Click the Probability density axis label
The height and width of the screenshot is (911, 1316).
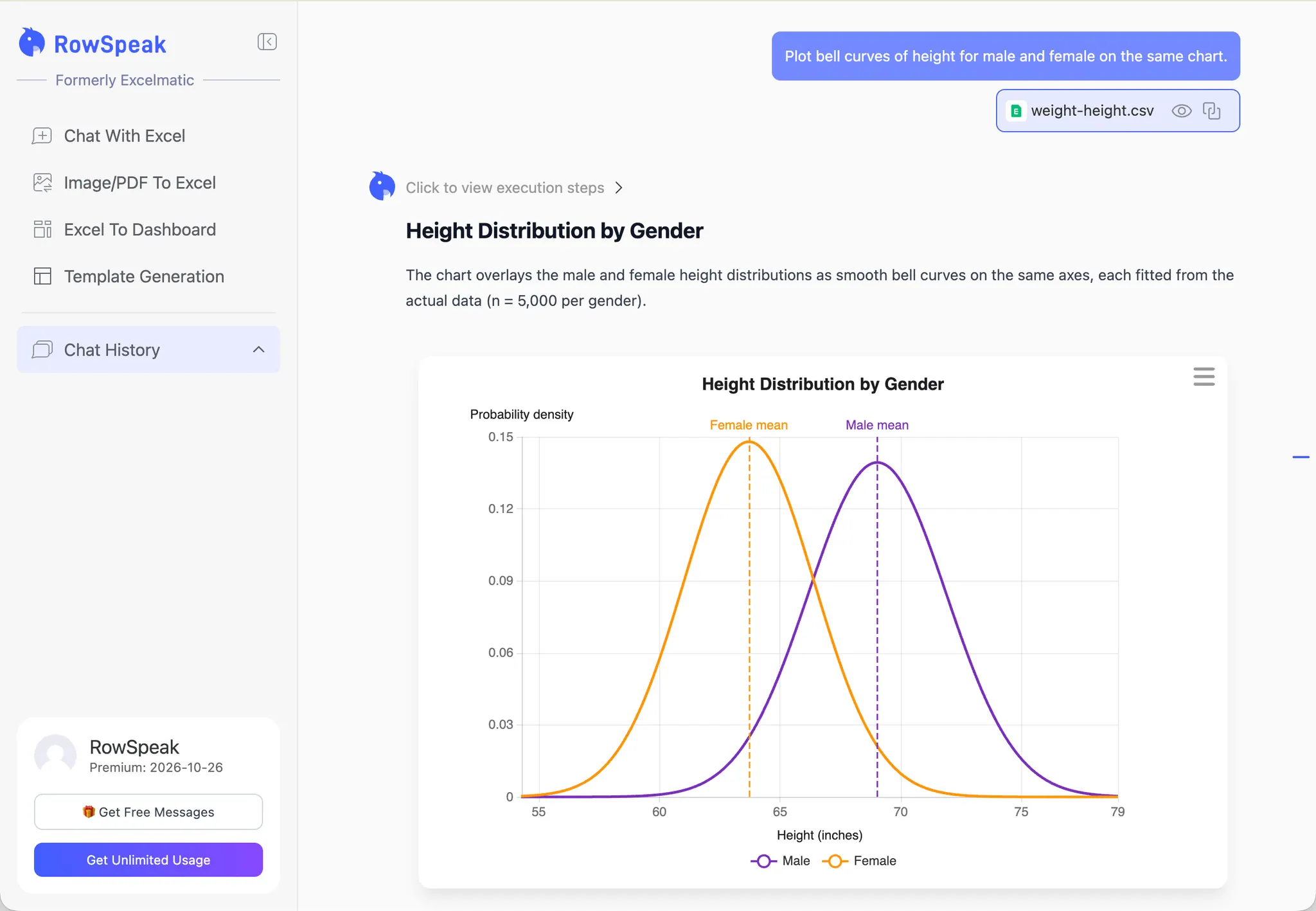522,414
